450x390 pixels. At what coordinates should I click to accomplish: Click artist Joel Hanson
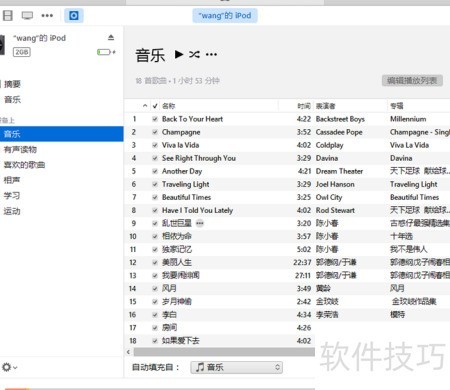[335, 184]
